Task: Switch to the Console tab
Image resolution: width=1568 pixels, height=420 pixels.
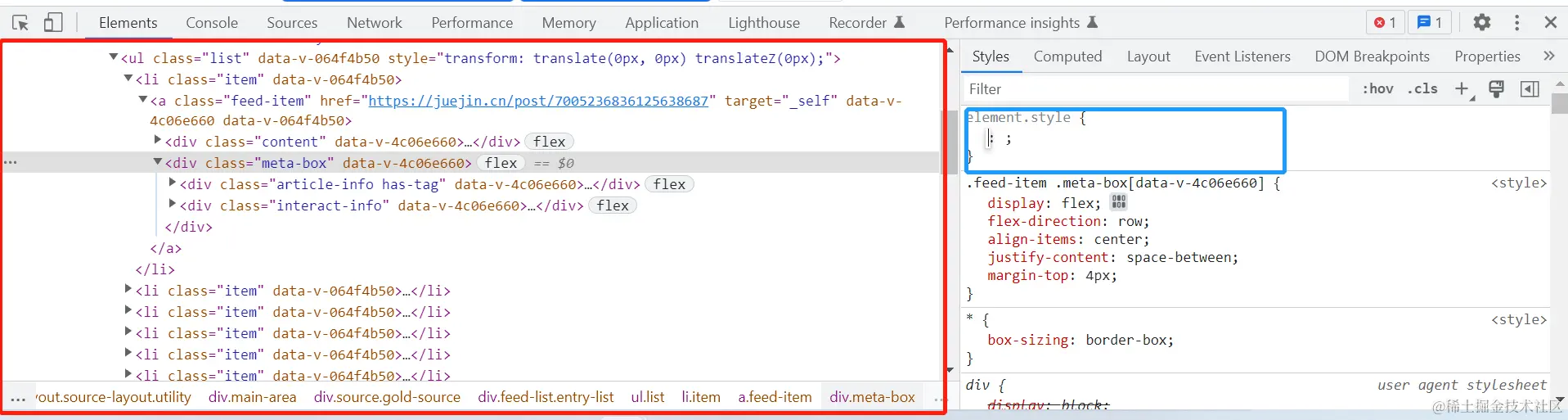Action: click(x=212, y=23)
